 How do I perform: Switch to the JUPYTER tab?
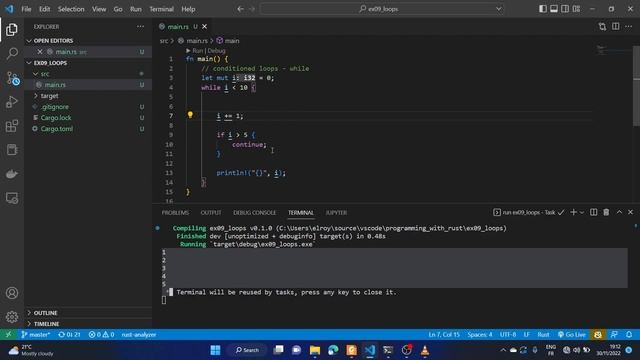pyautogui.click(x=336, y=213)
